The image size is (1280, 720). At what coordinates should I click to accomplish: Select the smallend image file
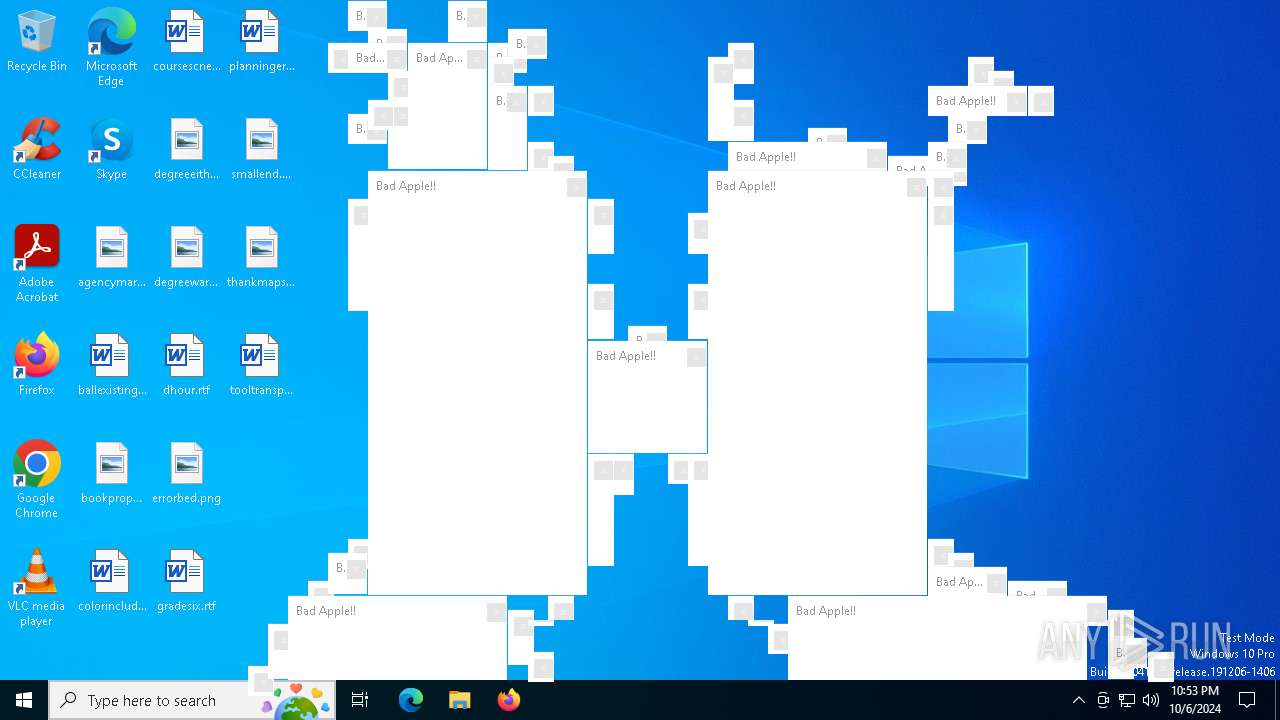(x=261, y=150)
